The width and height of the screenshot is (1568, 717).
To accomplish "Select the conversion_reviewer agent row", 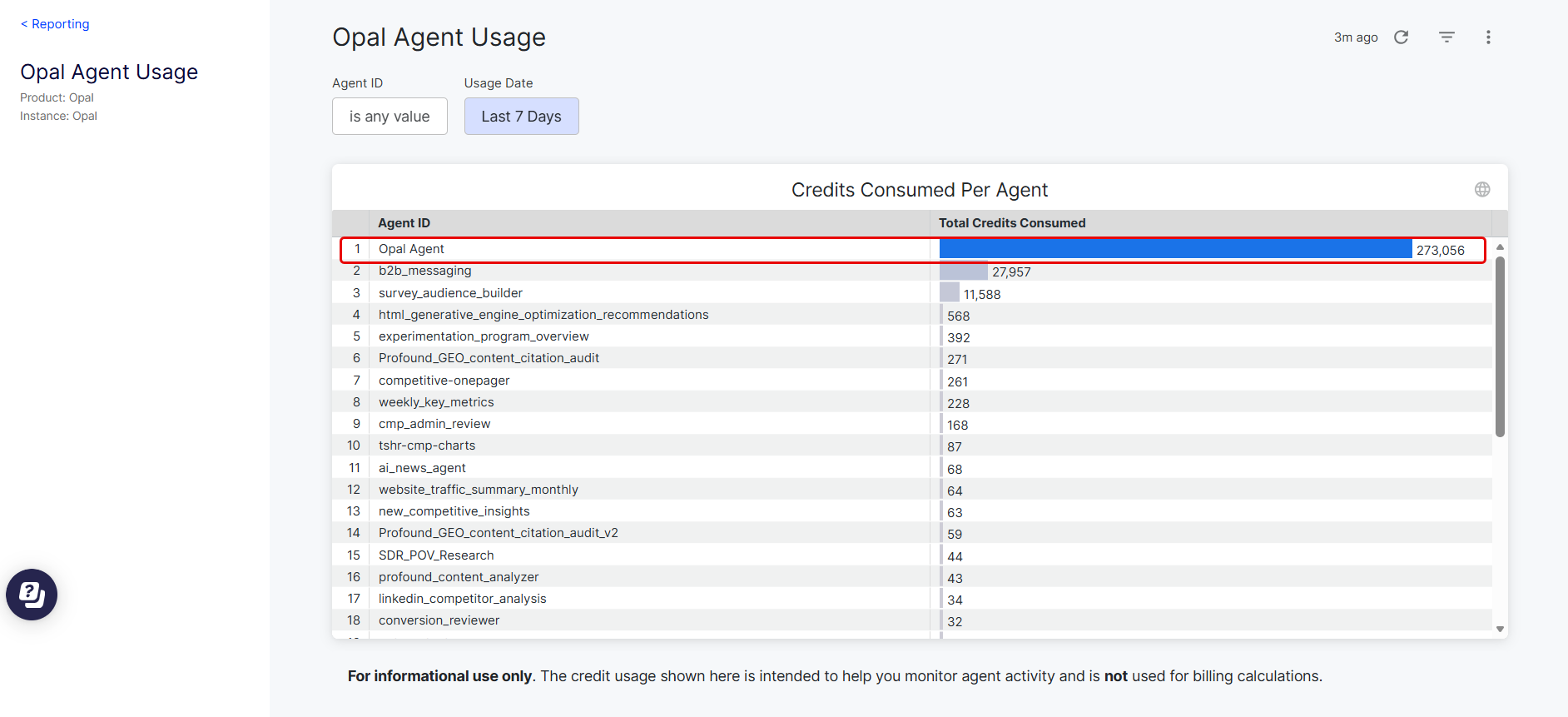I will (x=439, y=620).
